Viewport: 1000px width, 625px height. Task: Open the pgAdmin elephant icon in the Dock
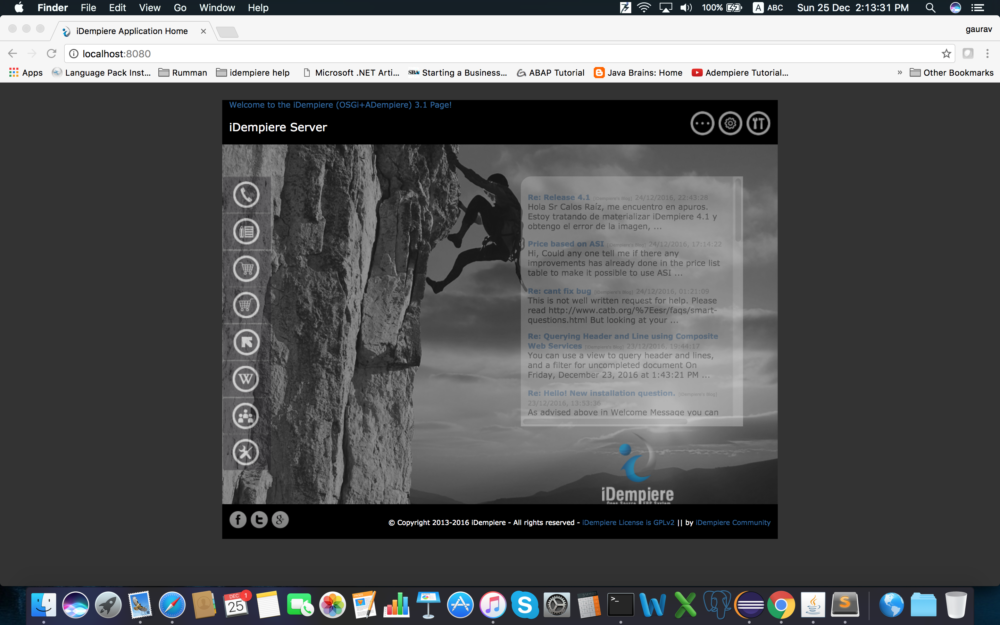(716, 605)
